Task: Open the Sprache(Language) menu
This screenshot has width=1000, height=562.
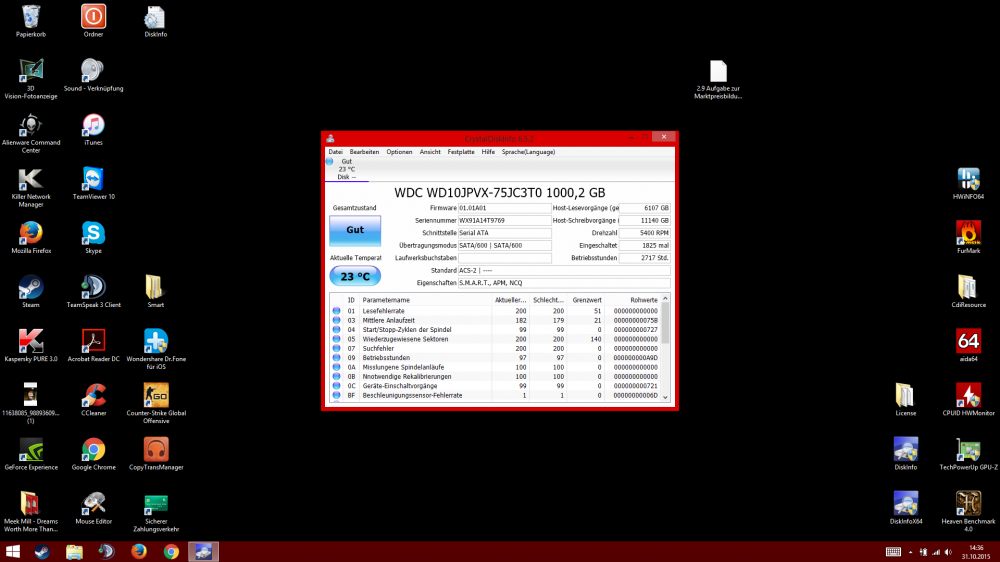Action: coord(530,152)
